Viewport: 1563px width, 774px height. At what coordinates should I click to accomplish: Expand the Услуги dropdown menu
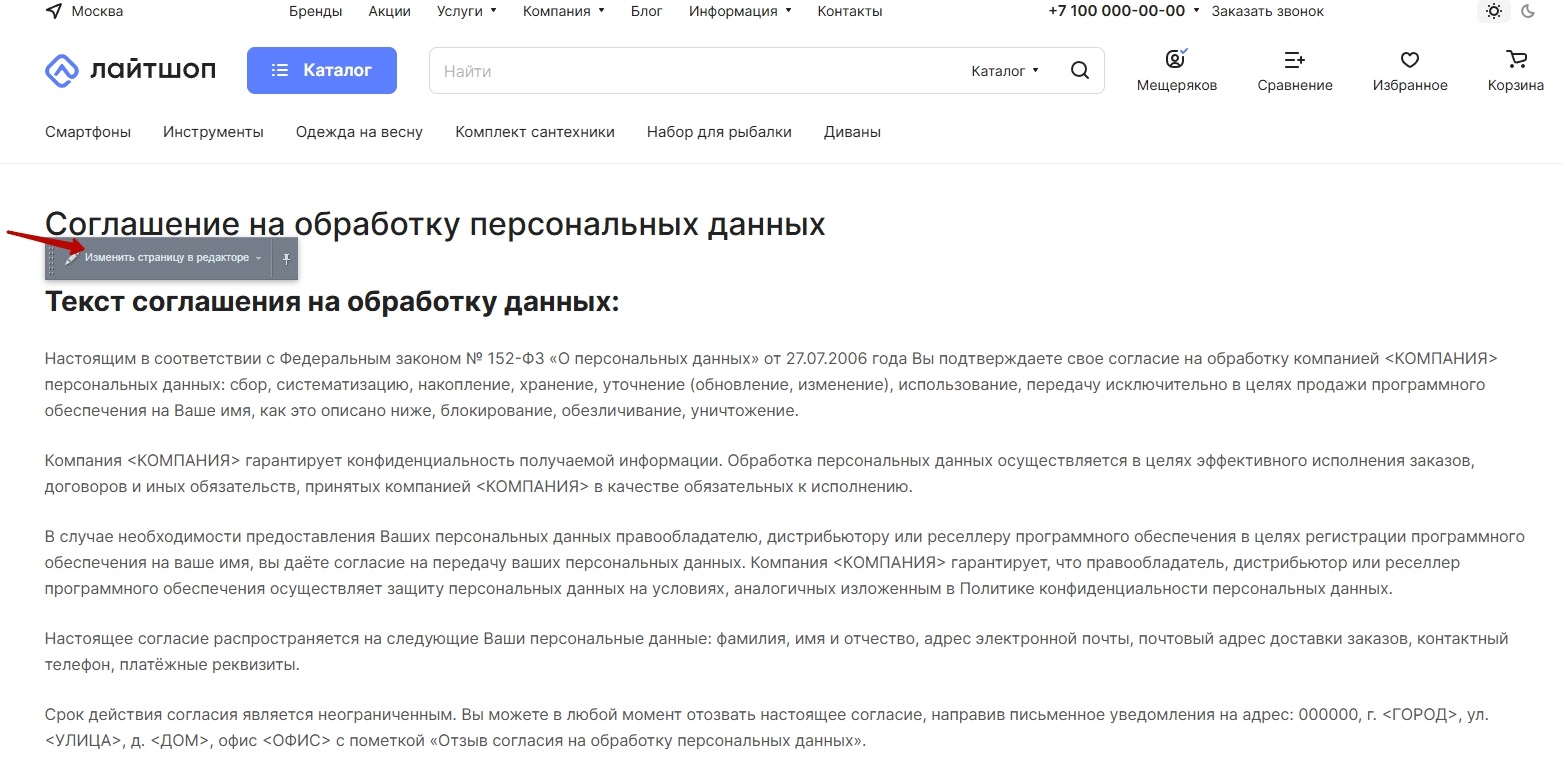466,12
